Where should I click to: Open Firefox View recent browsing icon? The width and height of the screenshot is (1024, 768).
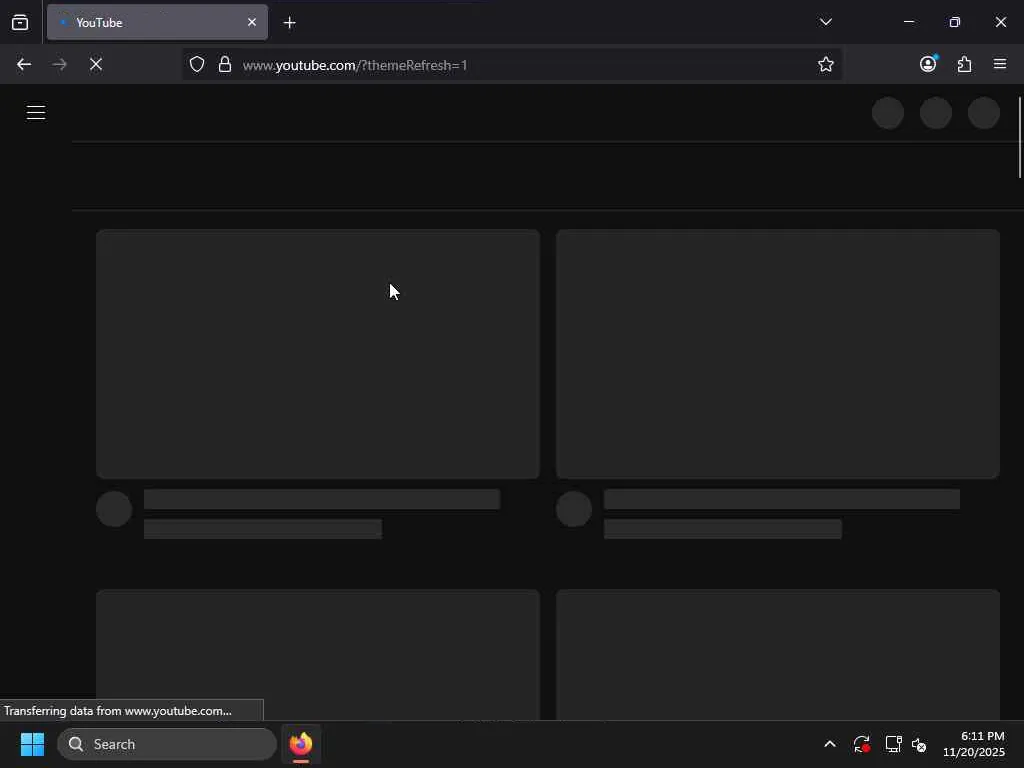click(x=20, y=23)
